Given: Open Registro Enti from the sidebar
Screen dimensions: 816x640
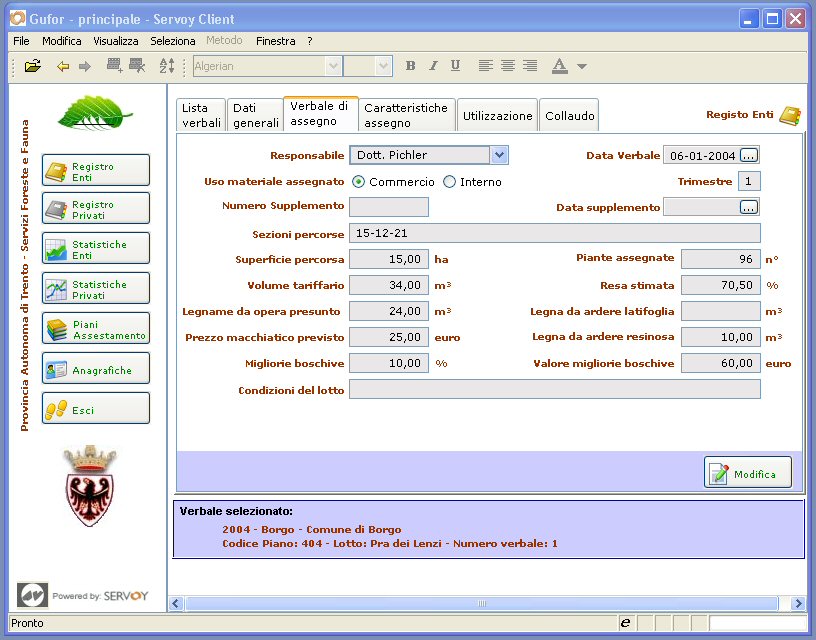Looking at the screenshot, I should [x=96, y=170].
